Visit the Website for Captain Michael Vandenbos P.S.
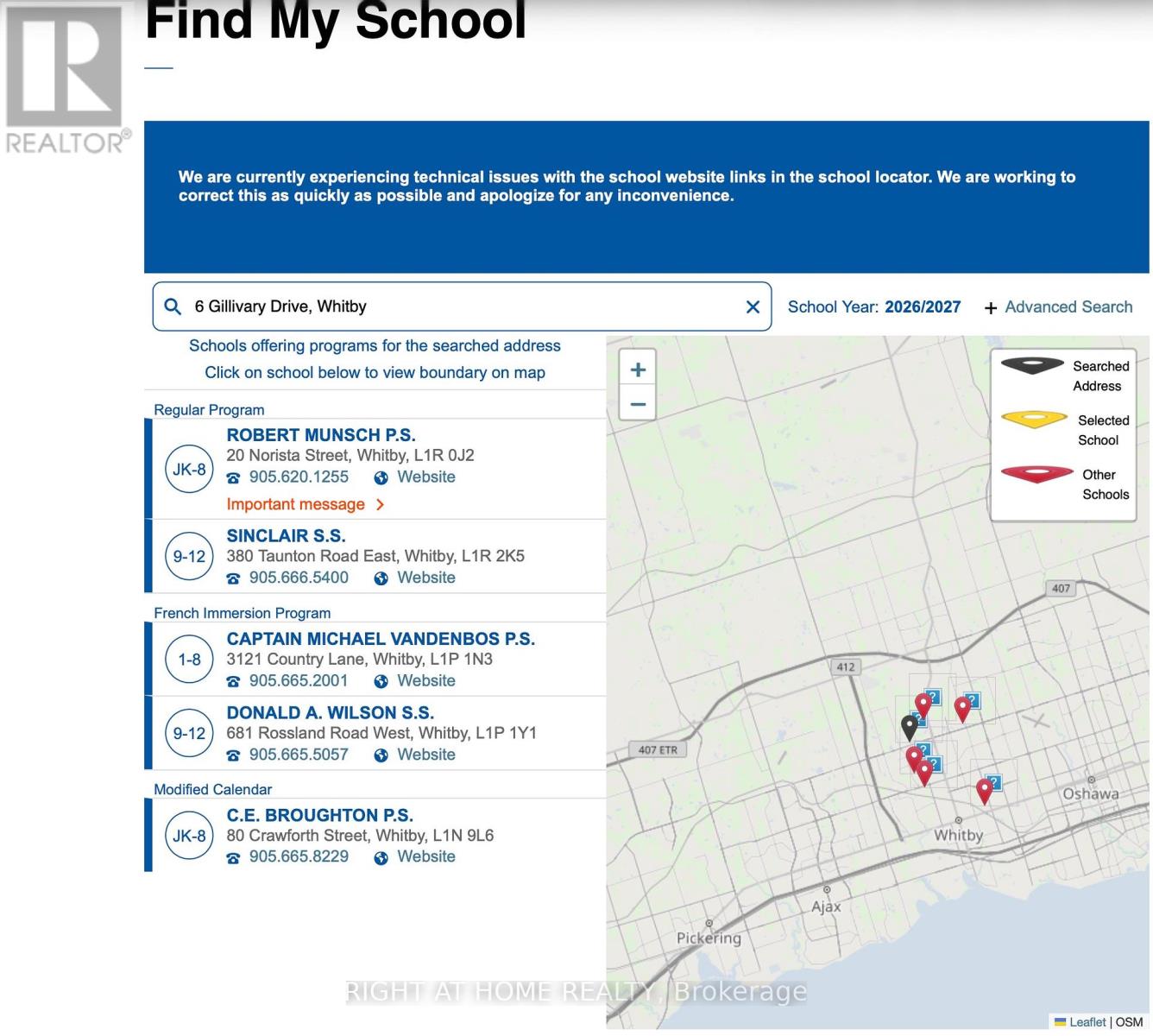1153x1036 pixels. click(x=426, y=680)
